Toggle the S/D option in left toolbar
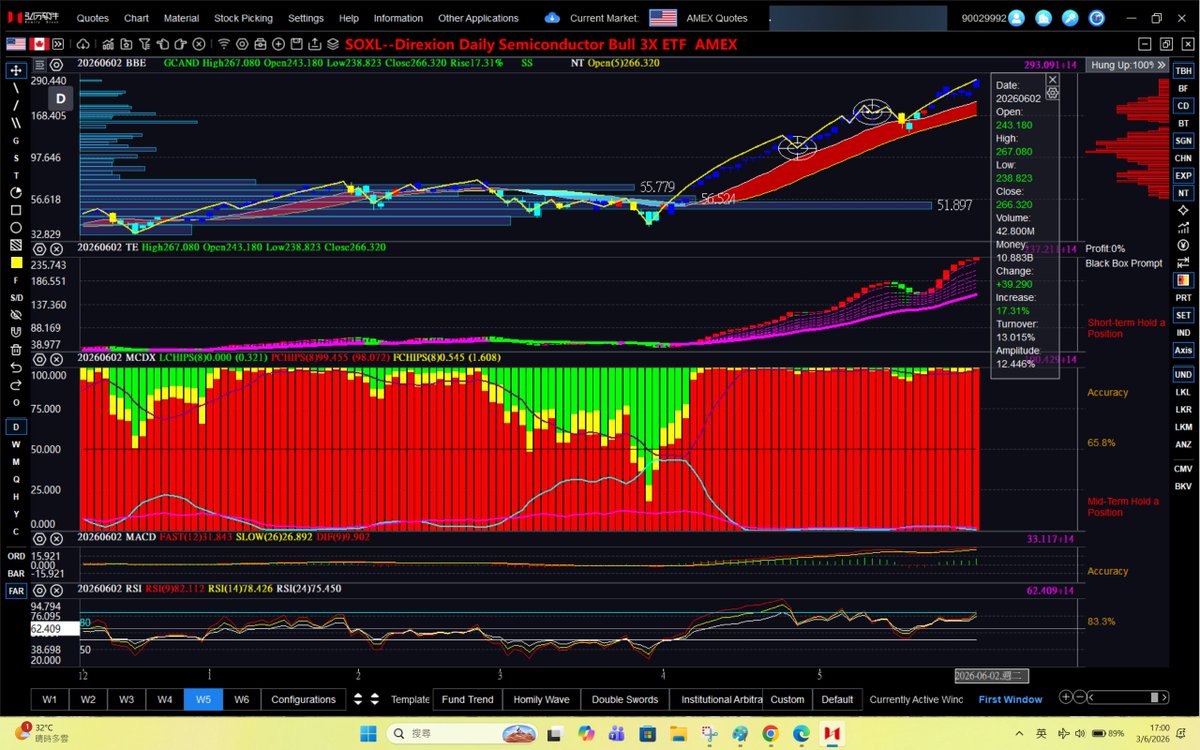 [16, 298]
